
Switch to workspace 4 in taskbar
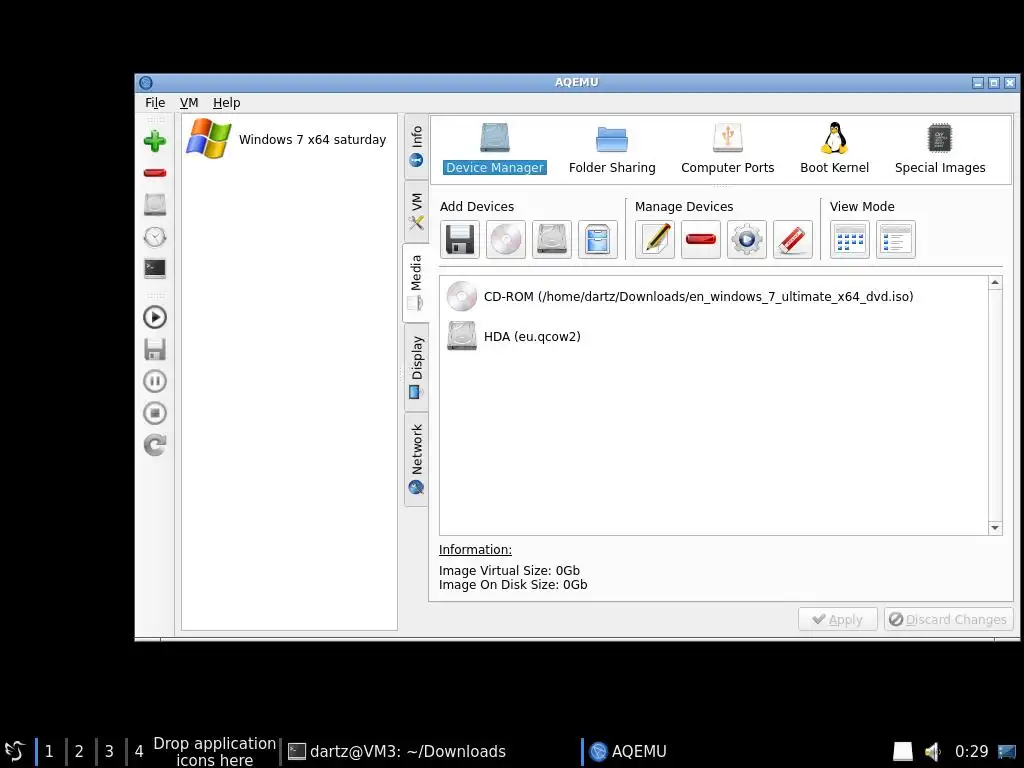(139, 751)
